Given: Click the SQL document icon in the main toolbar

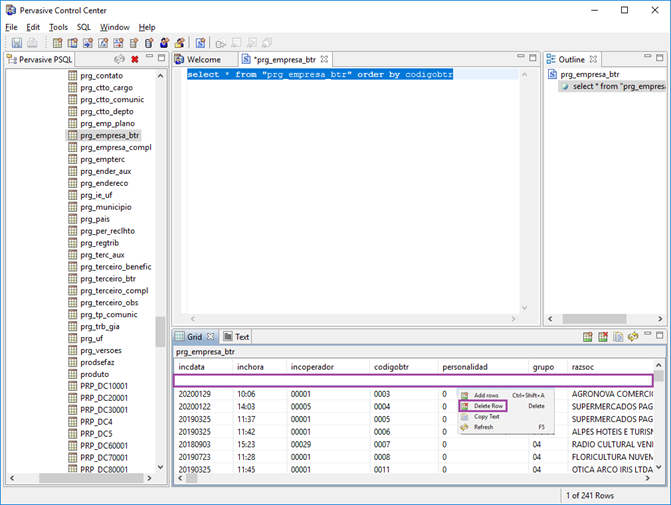Looking at the screenshot, I should click(200, 43).
